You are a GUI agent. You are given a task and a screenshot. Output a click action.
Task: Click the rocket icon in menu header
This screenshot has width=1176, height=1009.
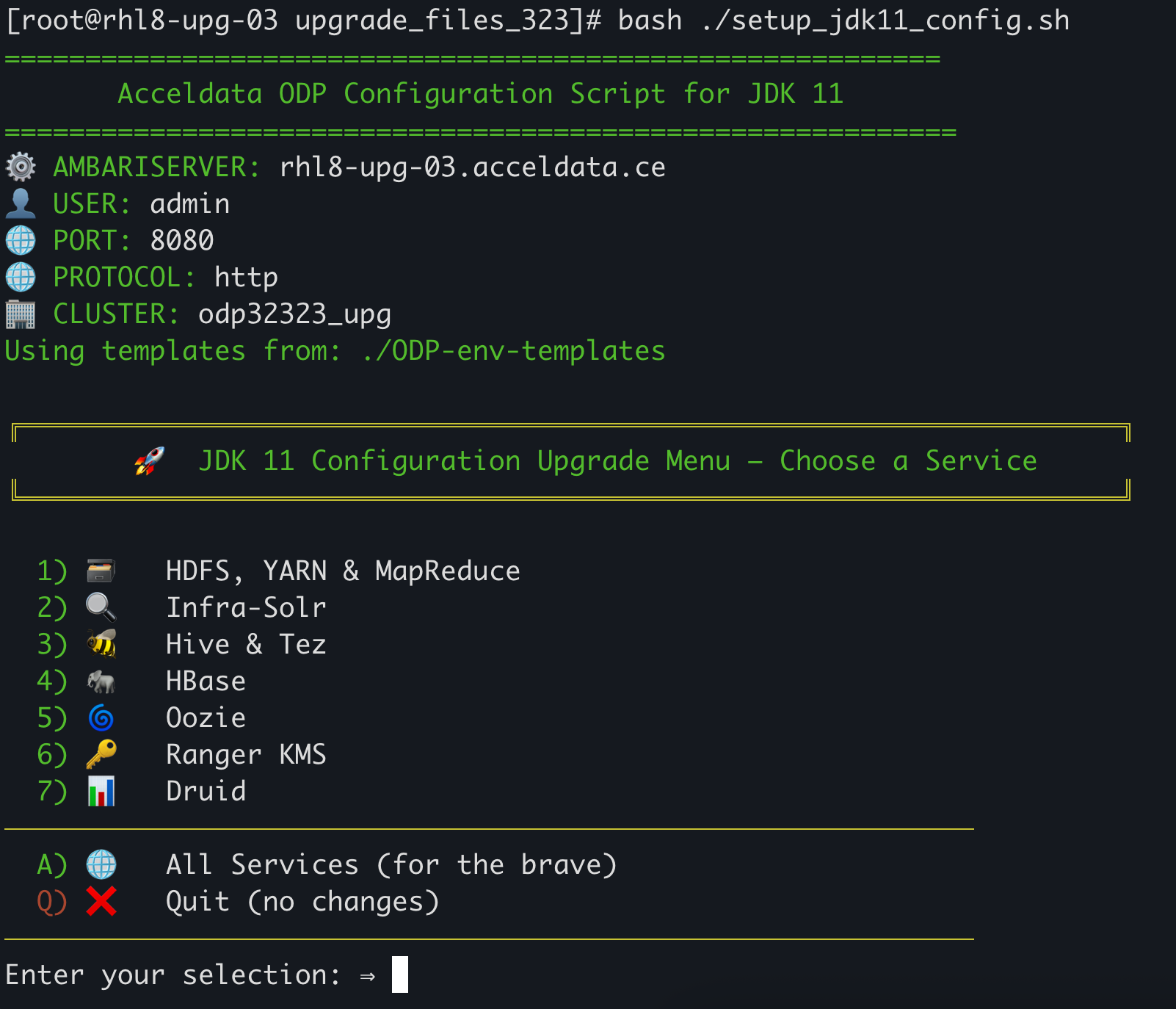(x=149, y=461)
